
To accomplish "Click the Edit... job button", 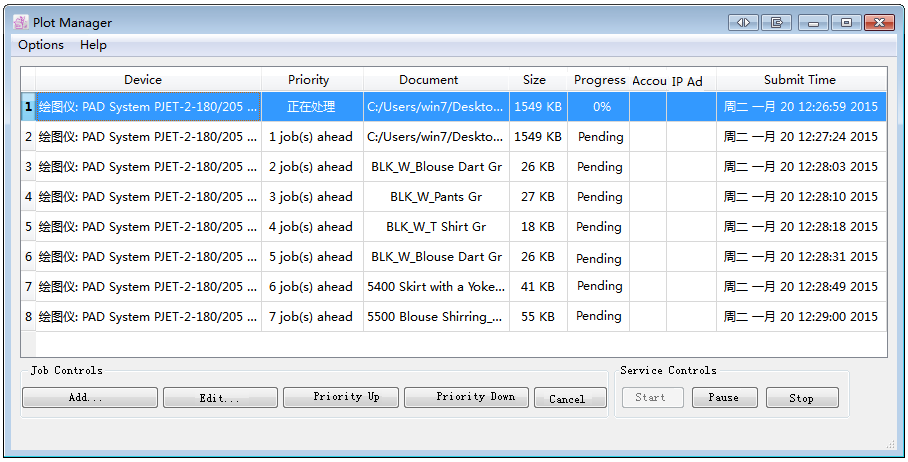I will (x=220, y=398).
